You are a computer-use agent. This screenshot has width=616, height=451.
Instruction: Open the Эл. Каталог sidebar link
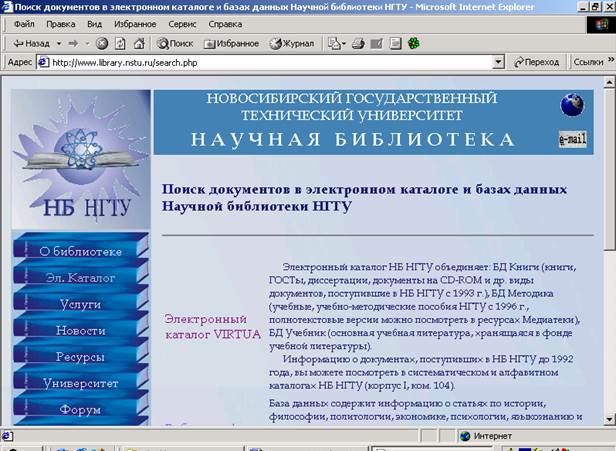click(x=80, y=277)
